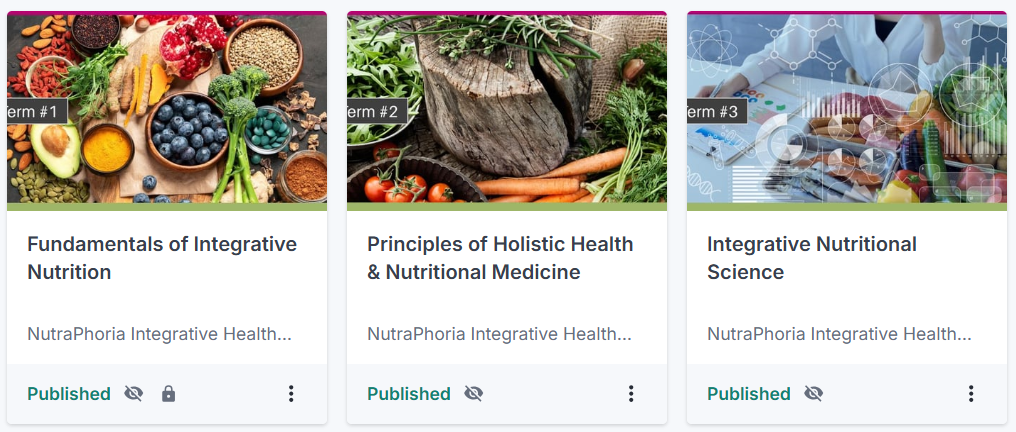Viewport: 1016px width, 432px height.
Task: Click NutraPhoria subtitle under Integrative Nutritional Science
Action: click(839, 334)
